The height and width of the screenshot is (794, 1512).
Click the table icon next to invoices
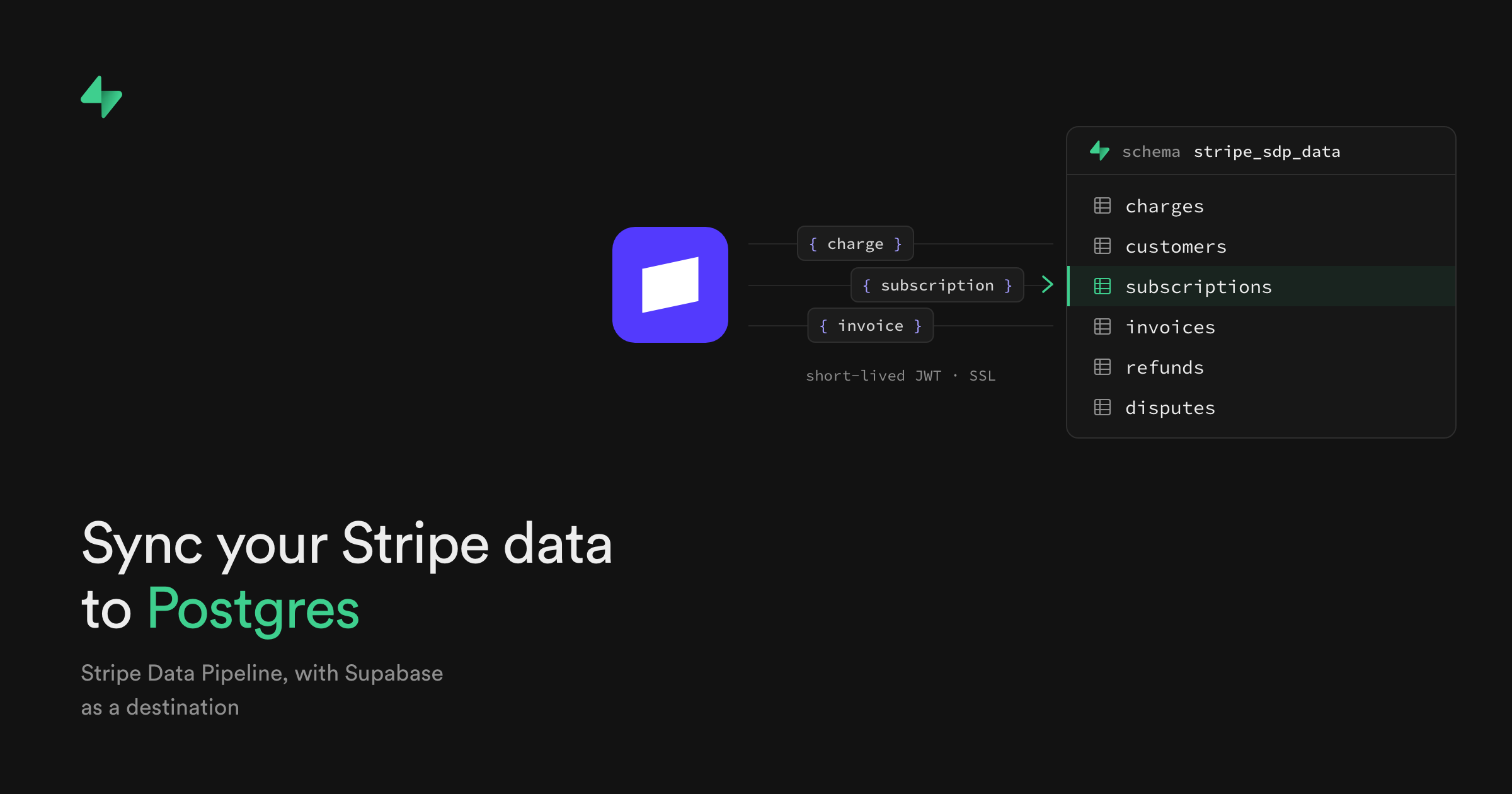pos(1102,326)
